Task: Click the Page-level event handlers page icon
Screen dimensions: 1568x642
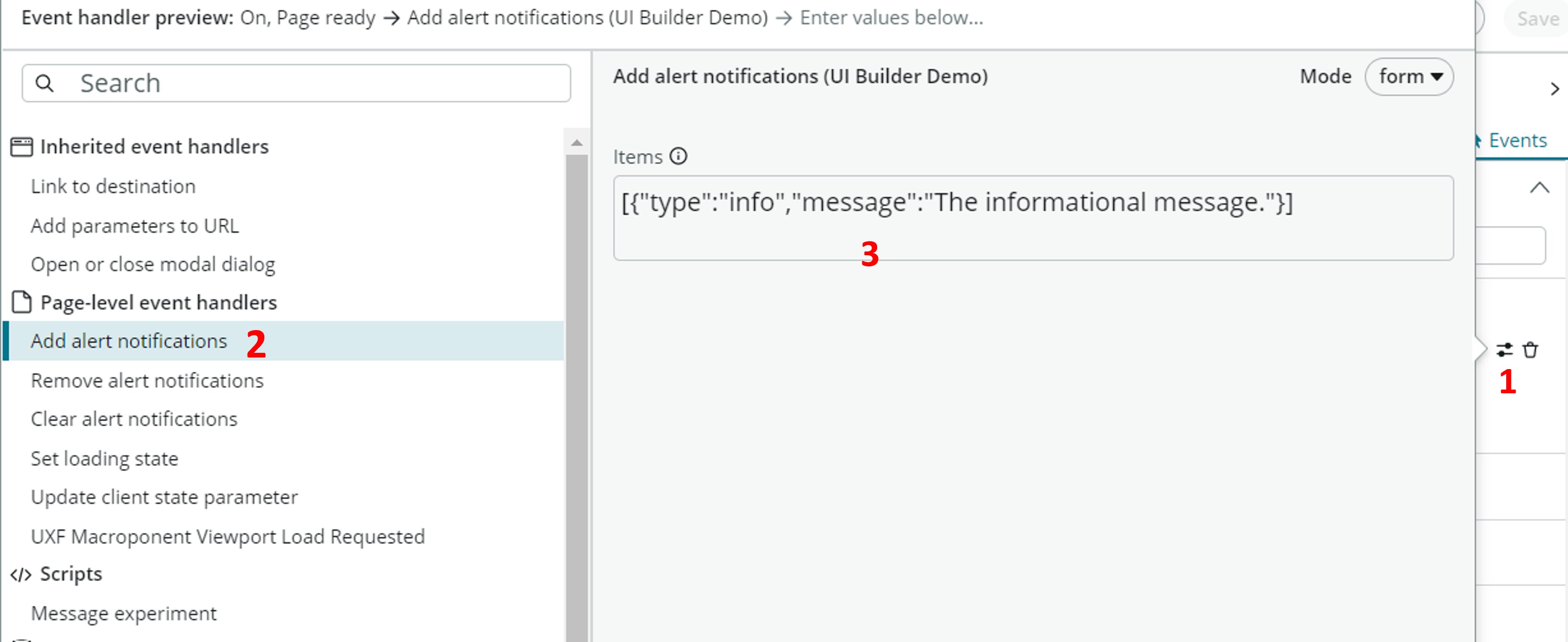Action: tap(21, 302)
